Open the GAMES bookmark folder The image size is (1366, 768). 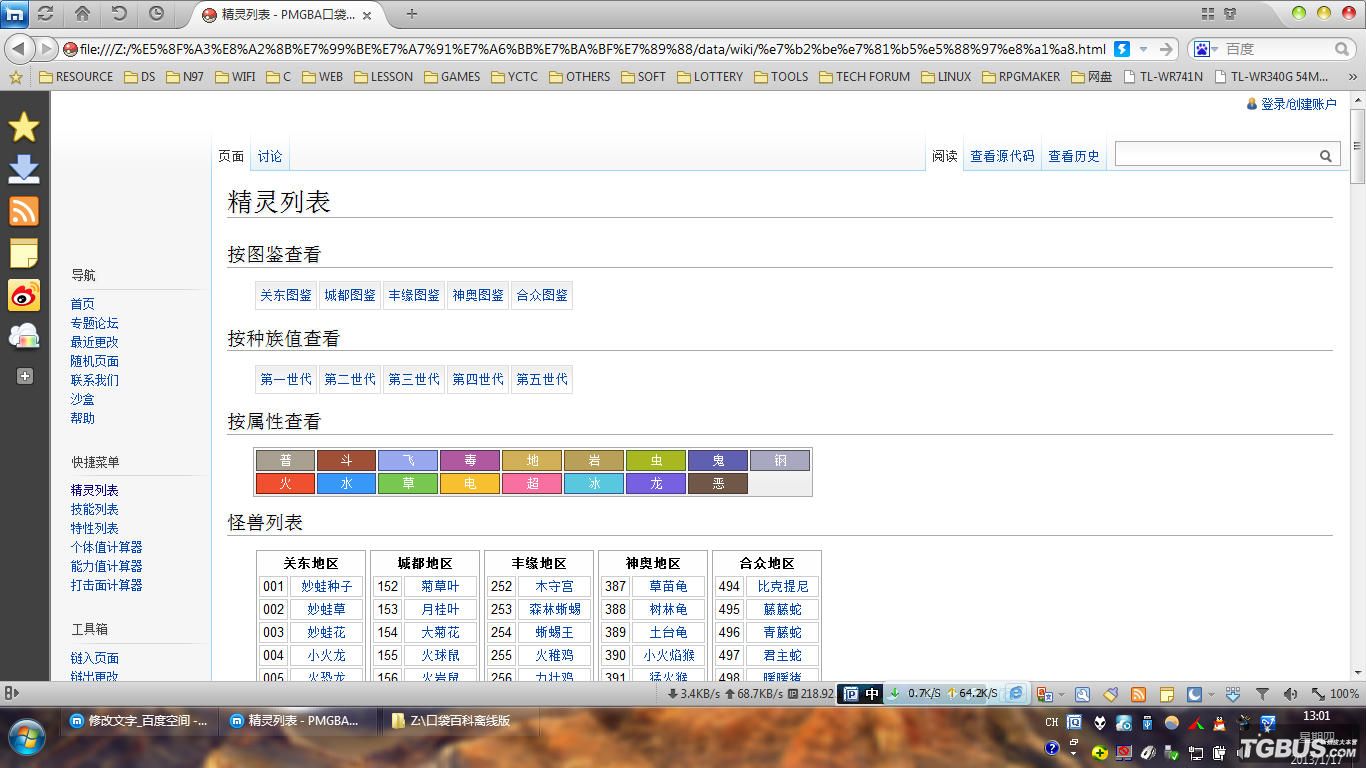pos(452,76)
